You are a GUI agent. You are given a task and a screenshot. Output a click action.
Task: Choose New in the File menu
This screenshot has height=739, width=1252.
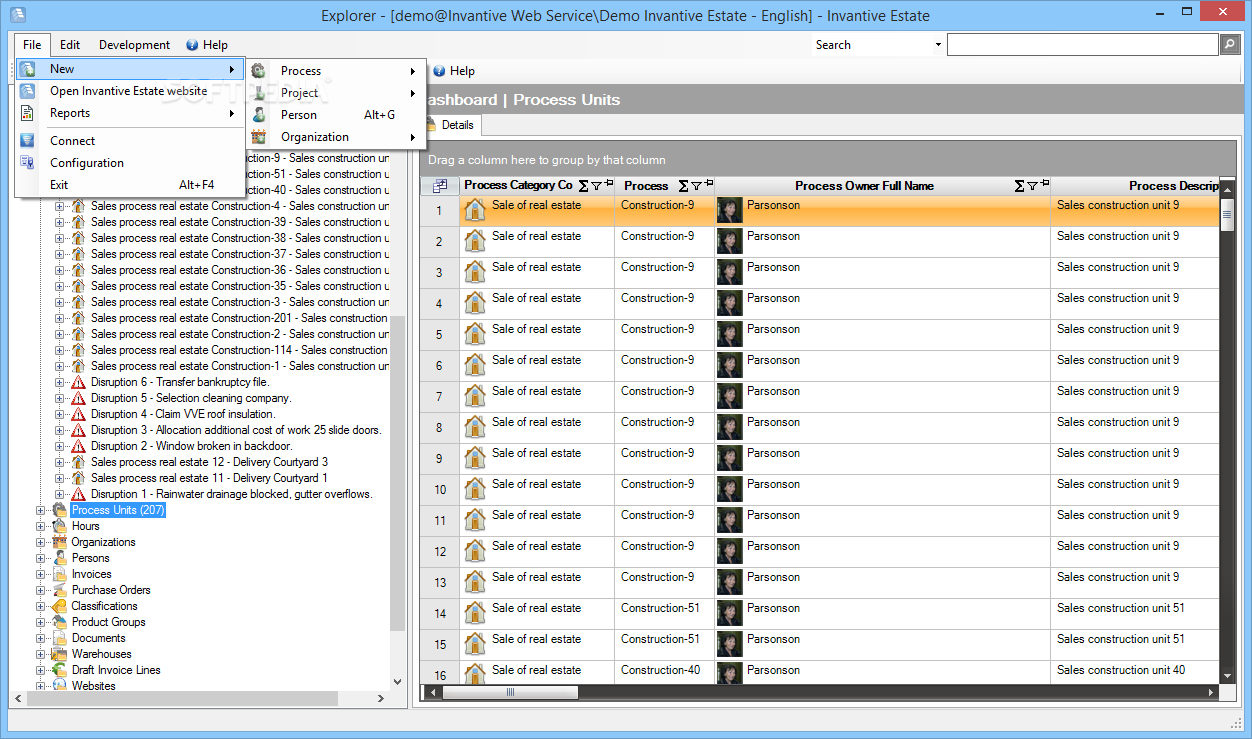[x=130, y=69]
